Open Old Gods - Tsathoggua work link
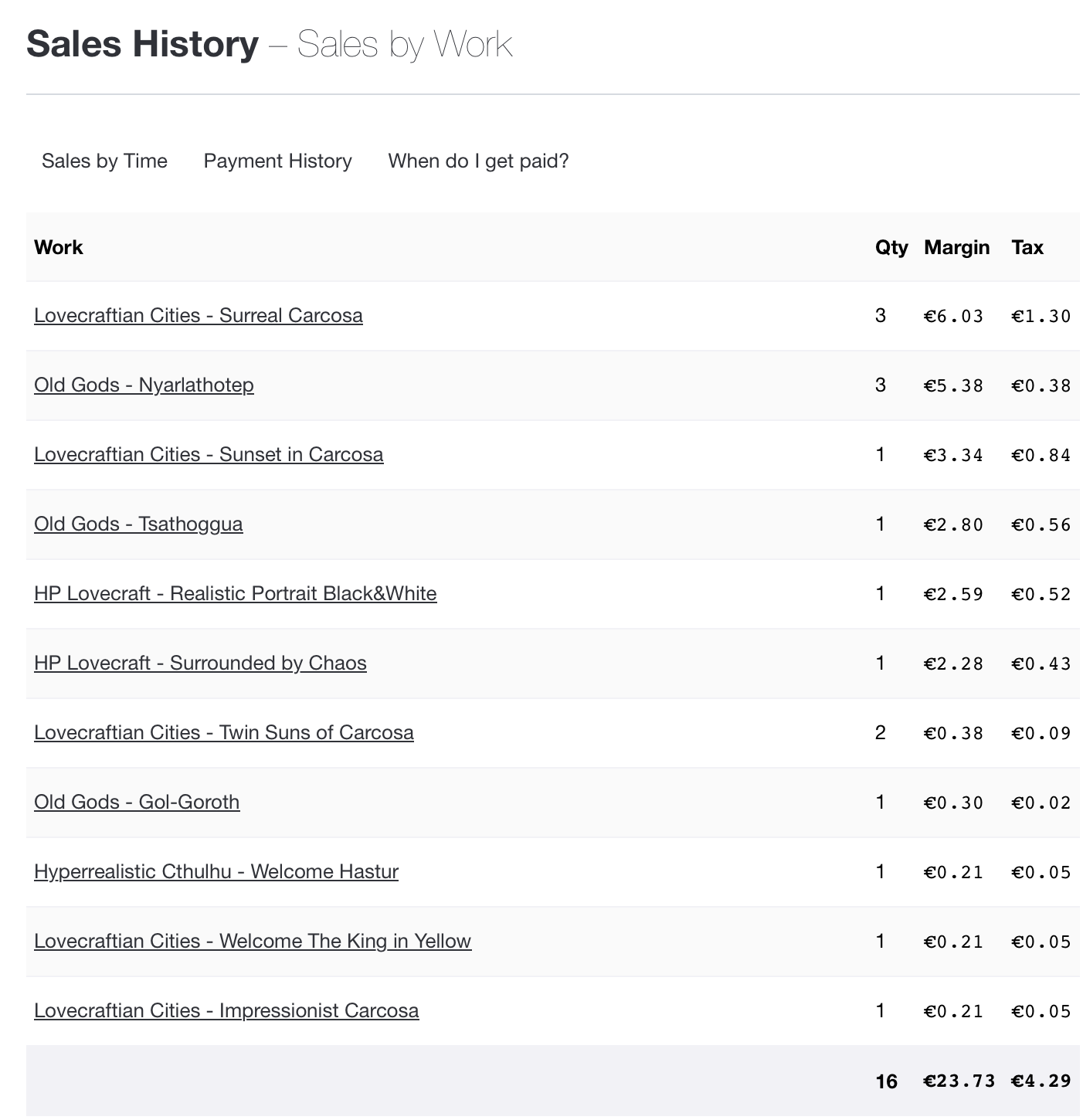Image resolution: width=1083 pixels, height=1120 pixels. coord(138,524)
